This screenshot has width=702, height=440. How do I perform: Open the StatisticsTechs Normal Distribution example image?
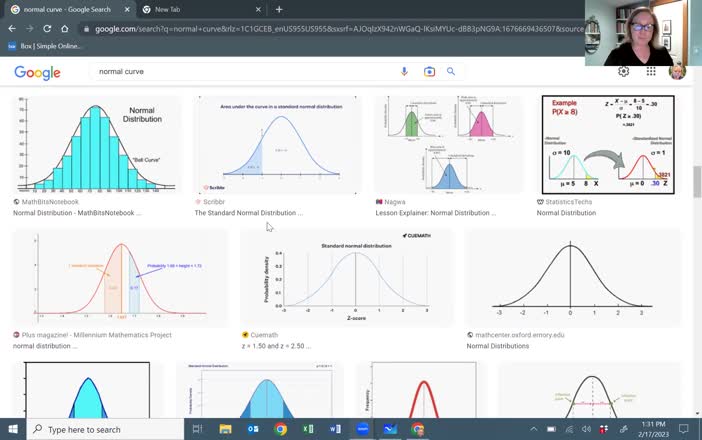click(607, 144)
